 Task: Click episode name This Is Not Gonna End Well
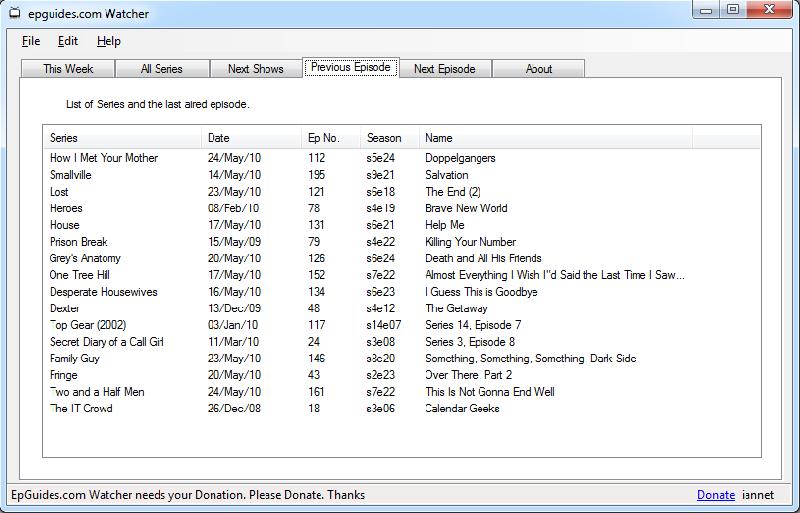[x=489, y=392]
